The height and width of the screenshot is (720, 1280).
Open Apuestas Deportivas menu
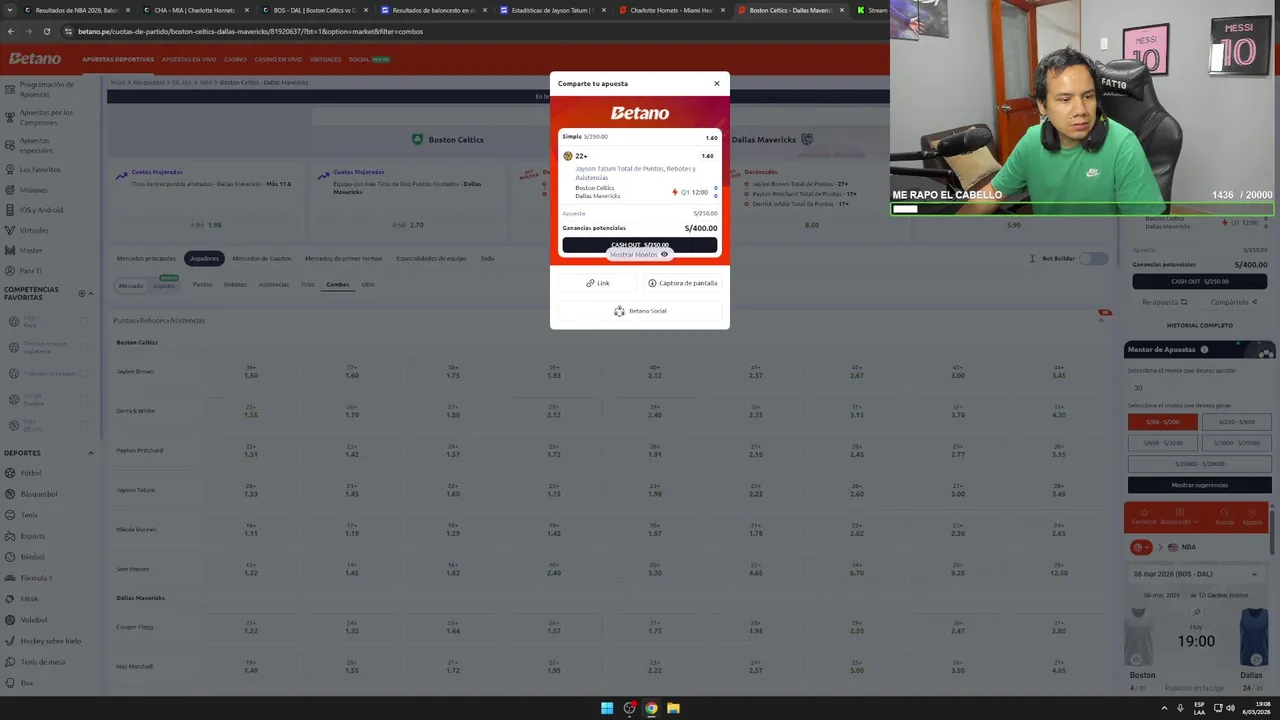click(118, 59)
